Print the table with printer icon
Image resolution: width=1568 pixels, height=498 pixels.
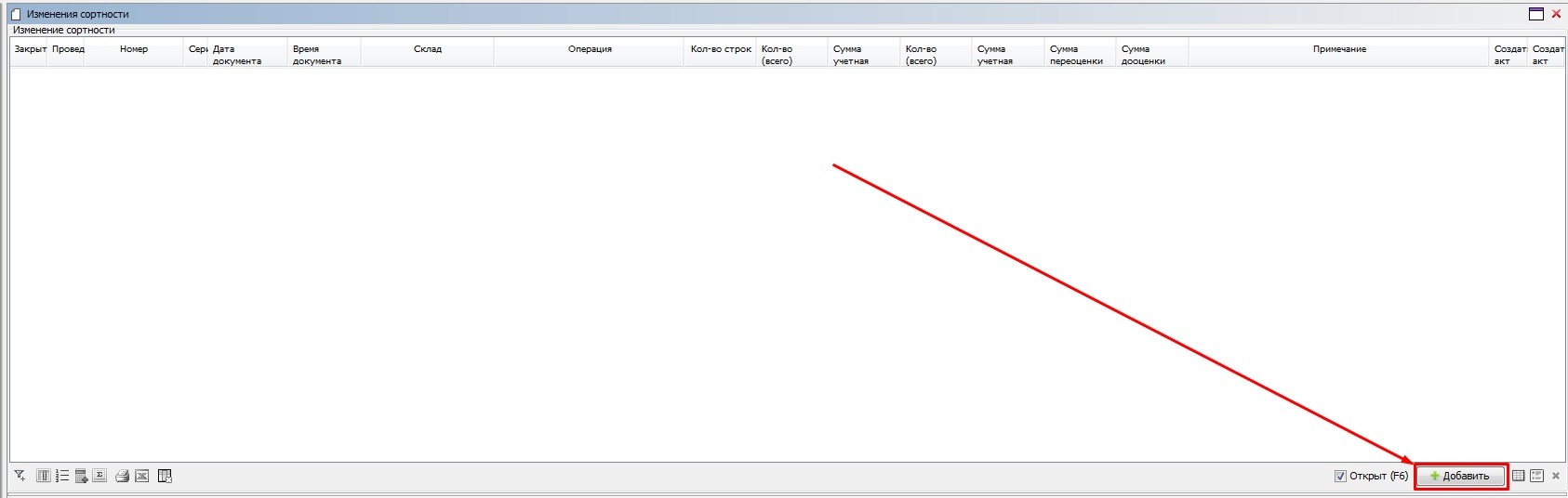(x=122, y=476)
